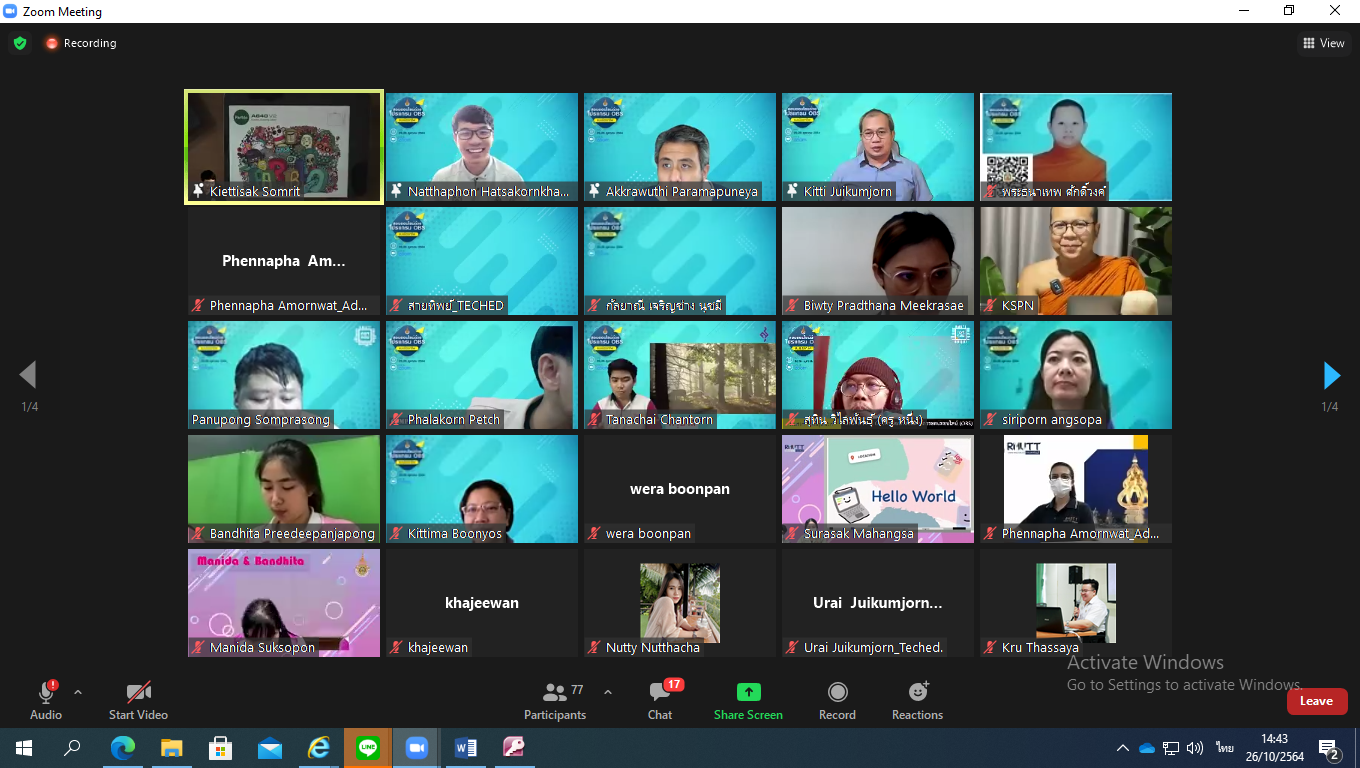The height and width of the screenshot is (768, 1360).
Task: Select Urai Juikumjorn_Teched tile
Action: click(878, 603)
